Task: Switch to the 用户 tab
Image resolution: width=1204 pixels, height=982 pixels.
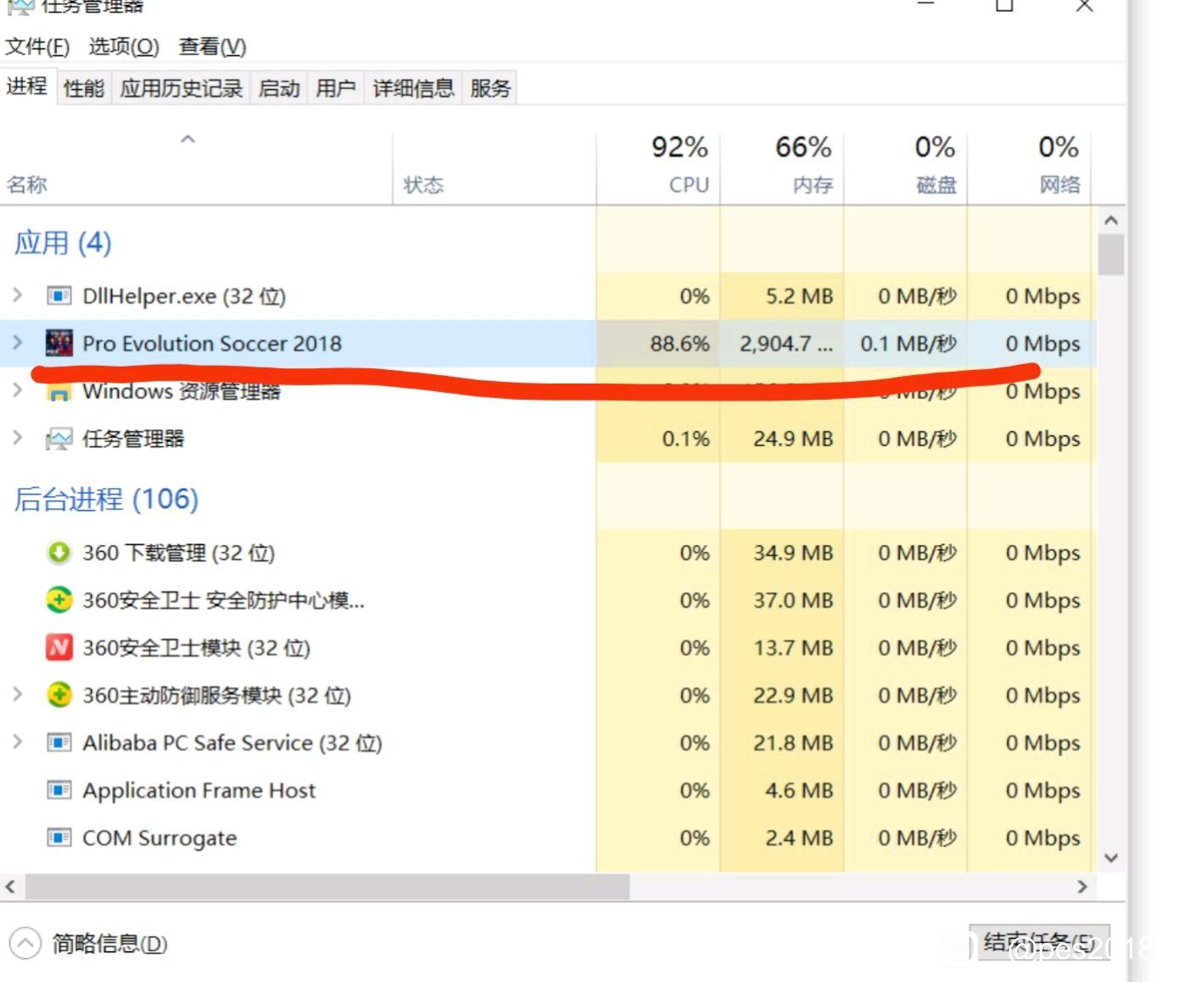Action: 335,88
